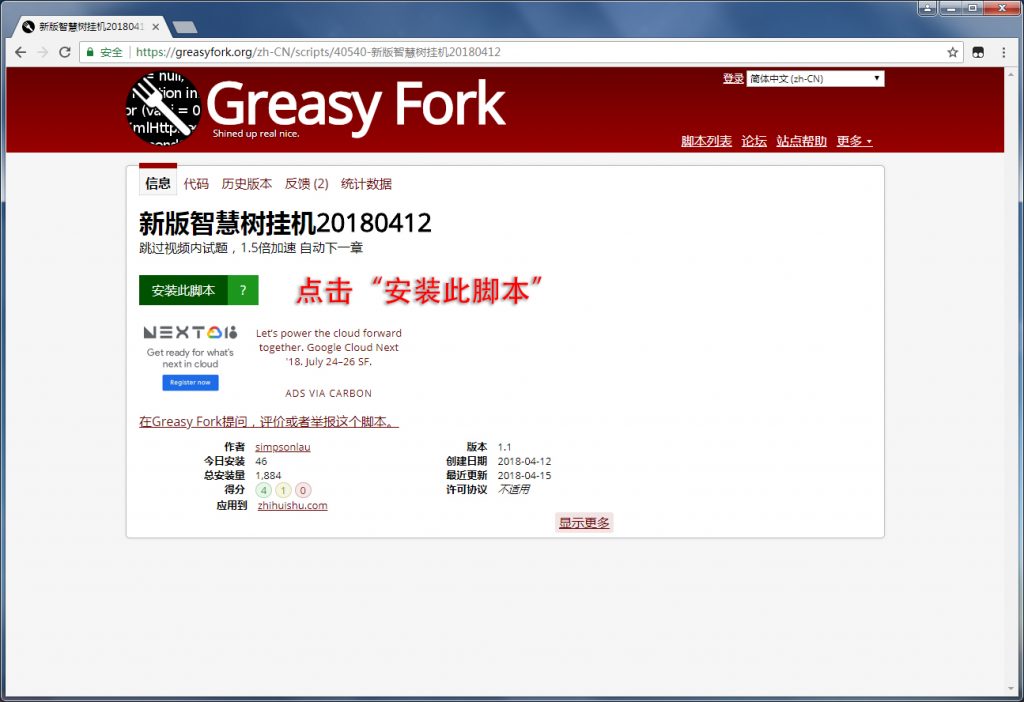Click Register now in the ad

[x=190, y=382]
